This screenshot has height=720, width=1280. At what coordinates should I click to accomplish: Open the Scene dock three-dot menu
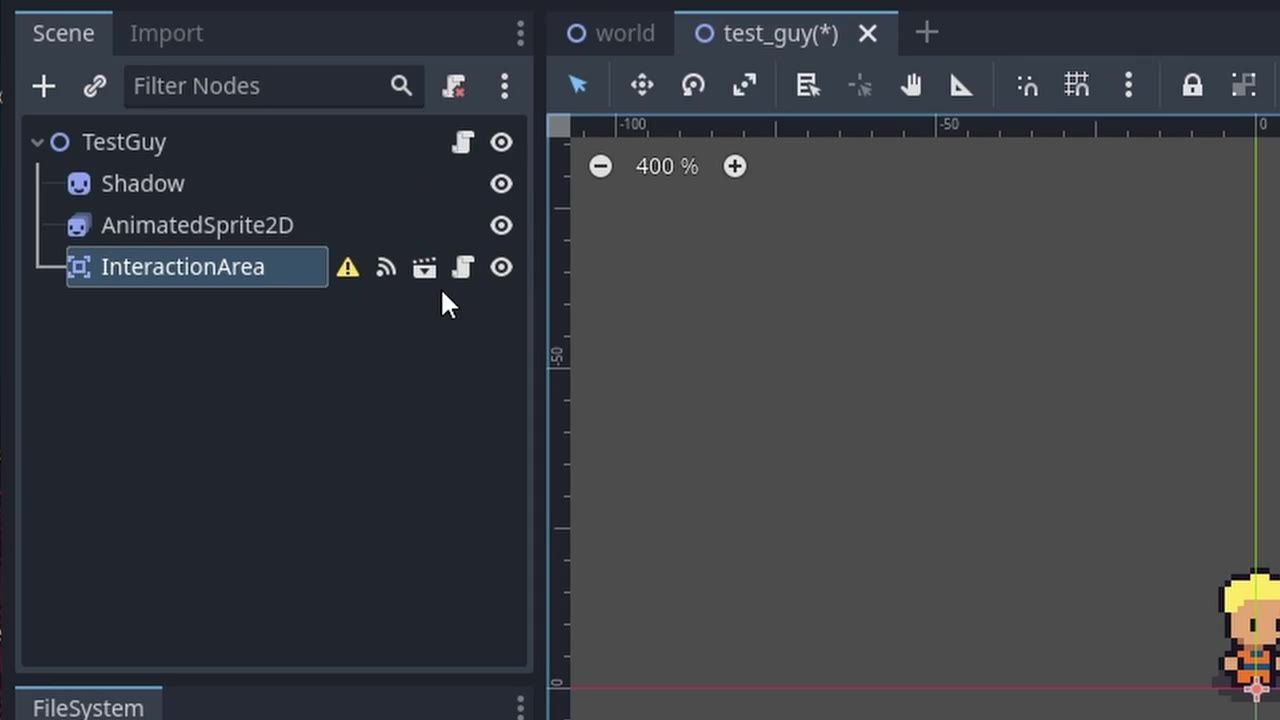pos(520,33)
